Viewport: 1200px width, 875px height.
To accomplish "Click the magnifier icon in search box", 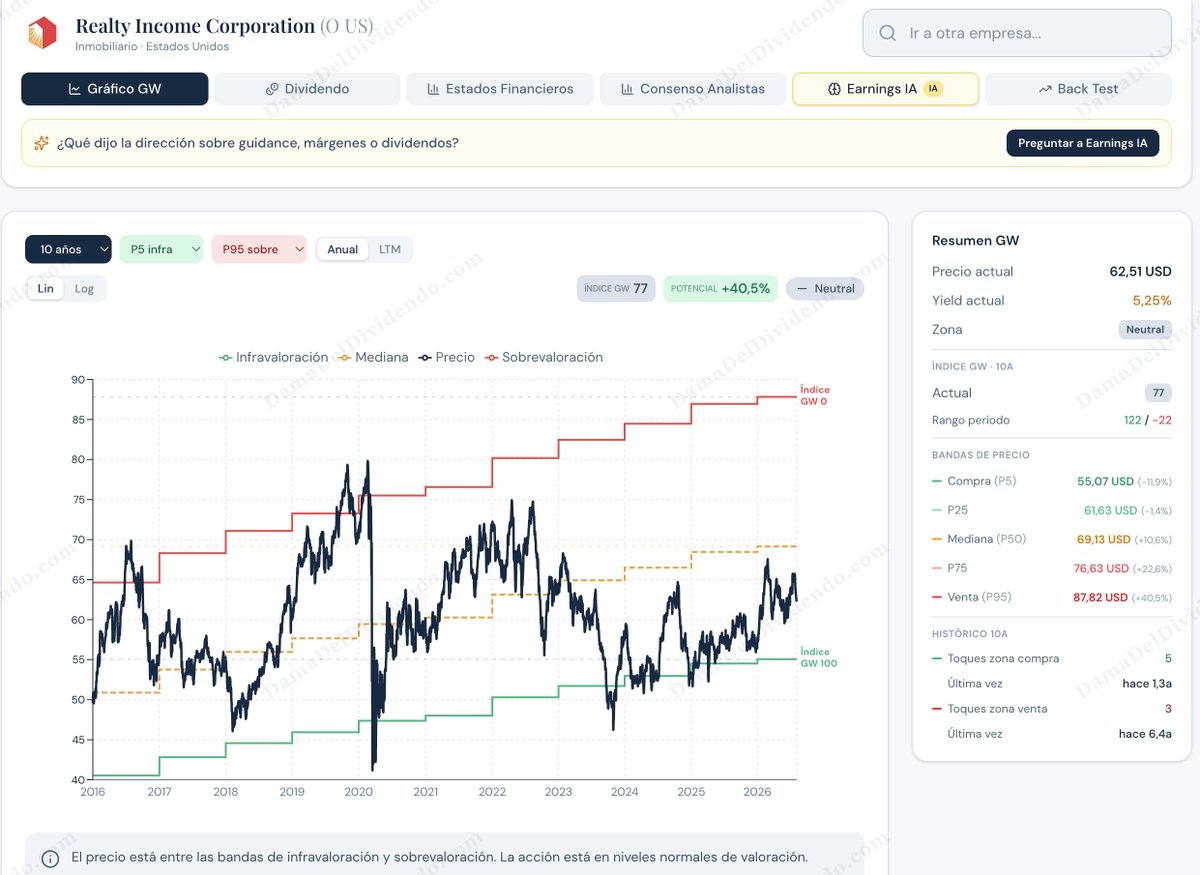I will pyautogui.click(x=887, y=33).
